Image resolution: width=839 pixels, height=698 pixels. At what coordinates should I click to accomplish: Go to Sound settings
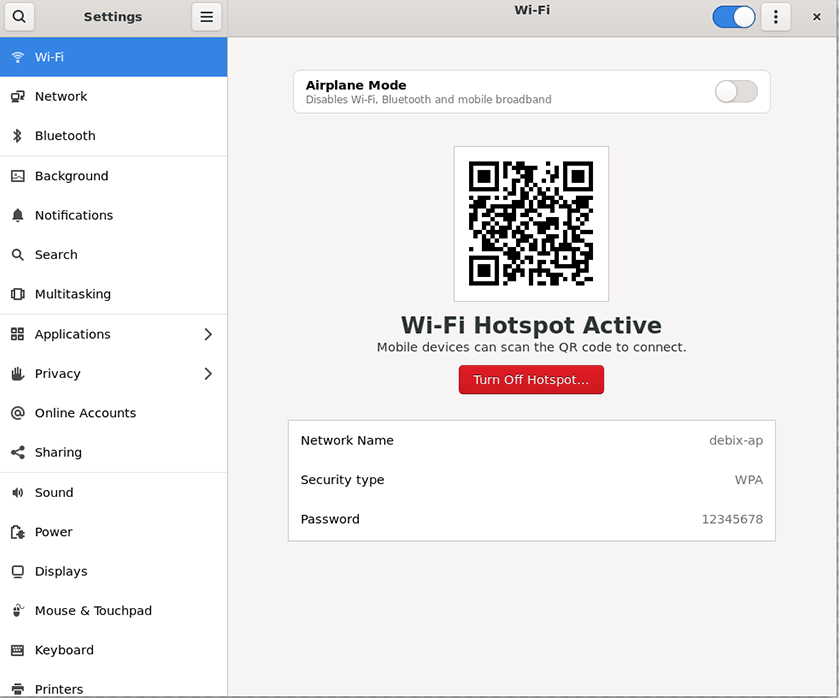(x=113, y=492)
